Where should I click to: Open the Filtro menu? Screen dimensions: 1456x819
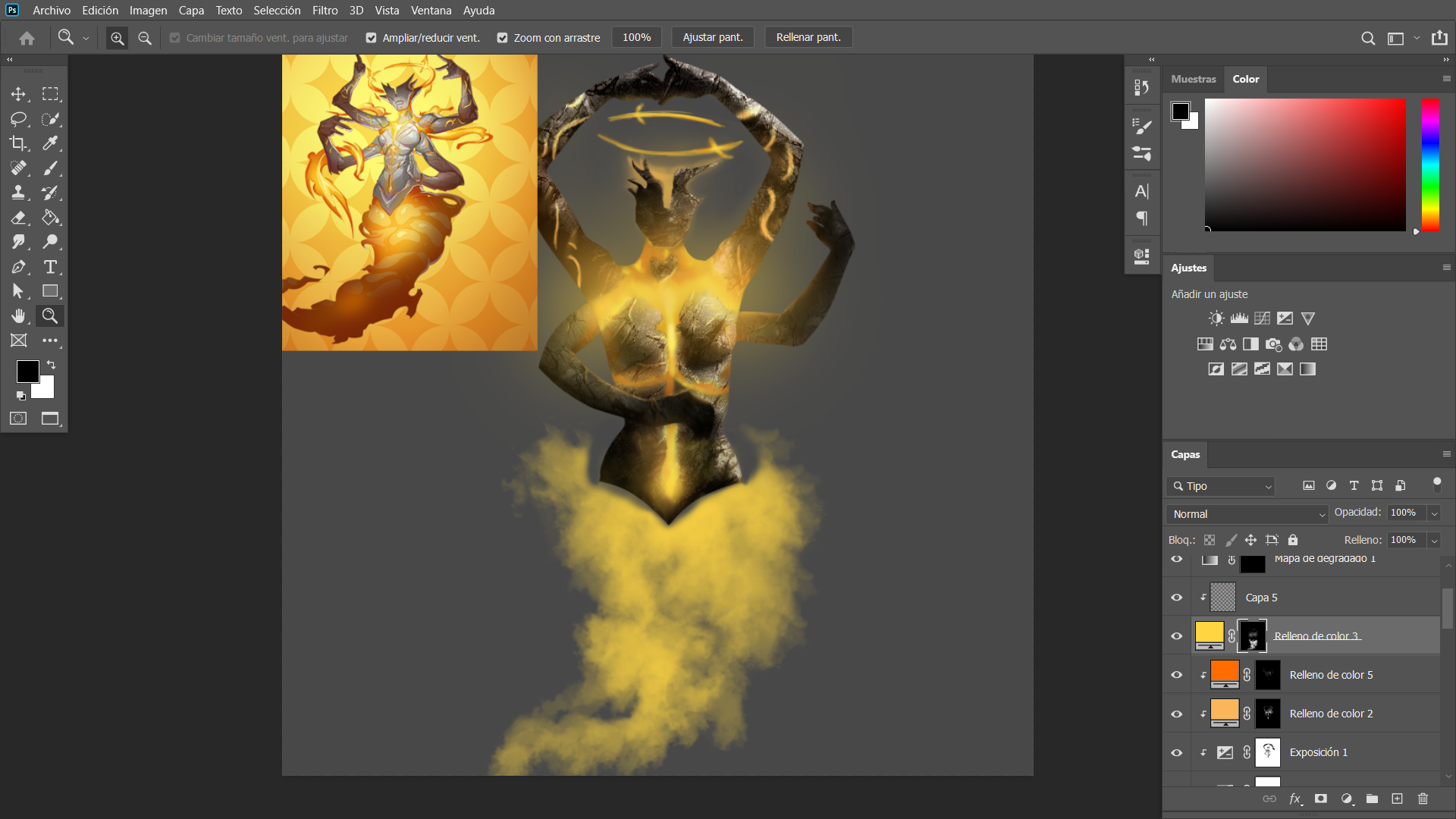click(325, 11)
